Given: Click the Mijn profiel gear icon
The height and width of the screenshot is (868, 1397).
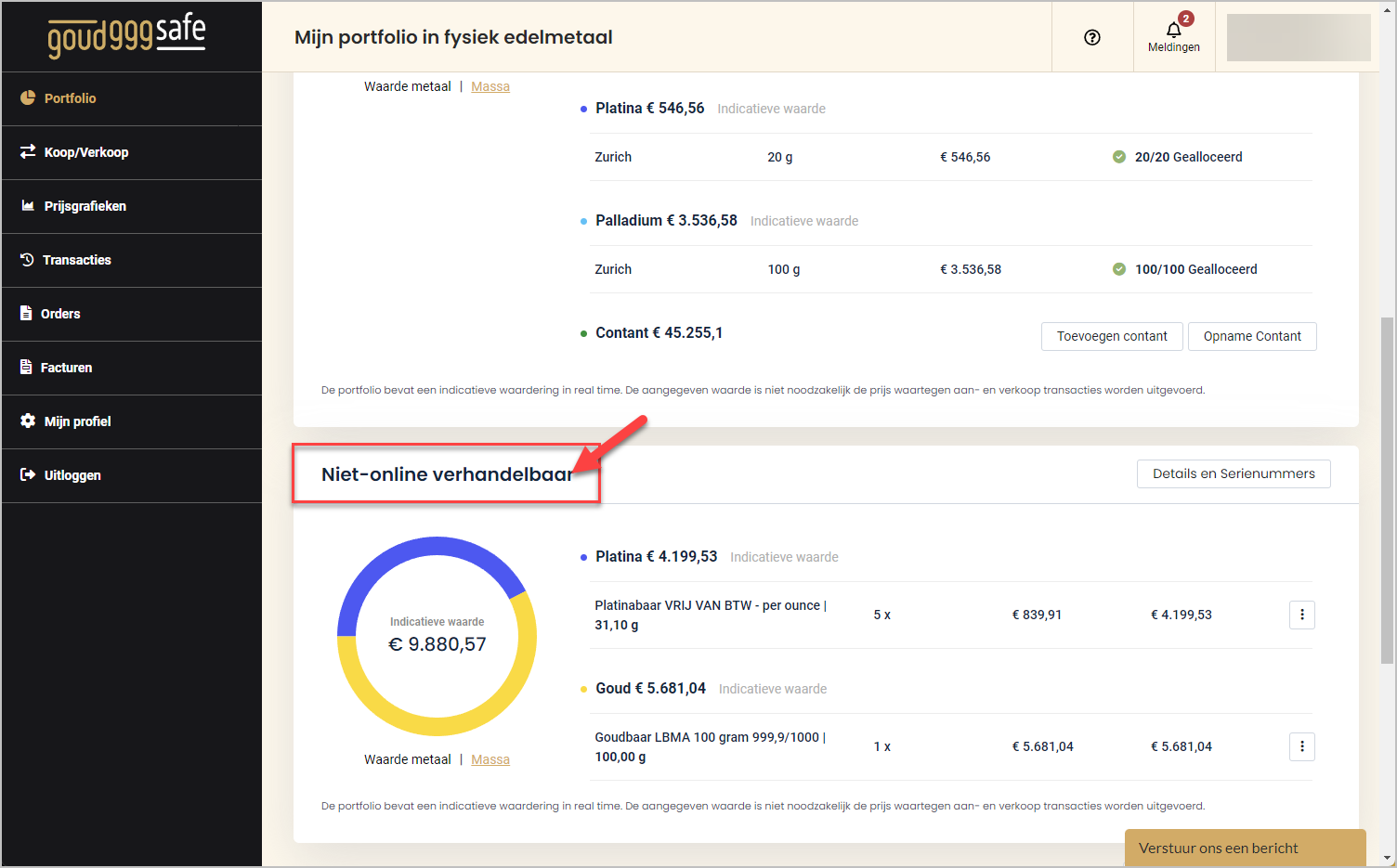Looking at the screenshot, I should pos(28,421).
